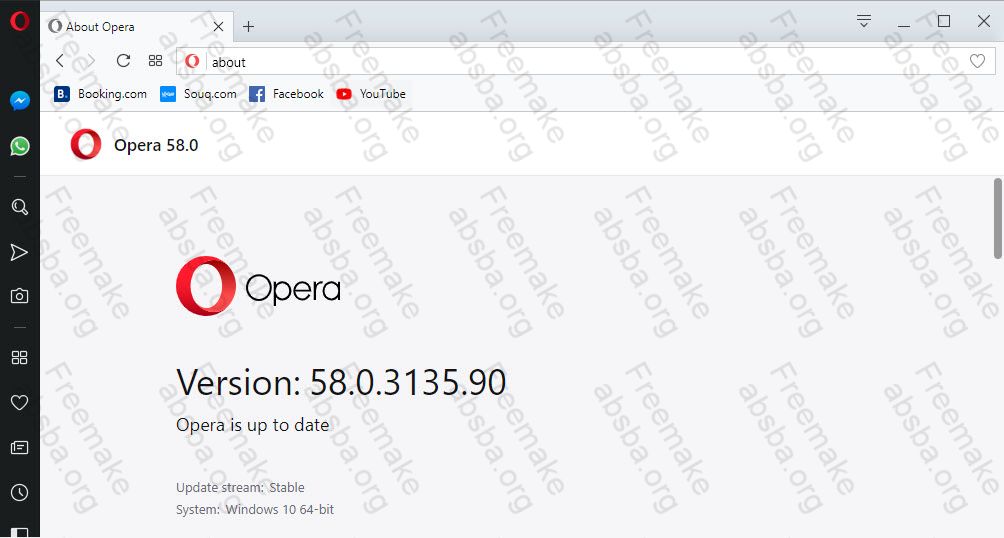
Task: Open My Flow sidebar icon
Action: [19, 252]
